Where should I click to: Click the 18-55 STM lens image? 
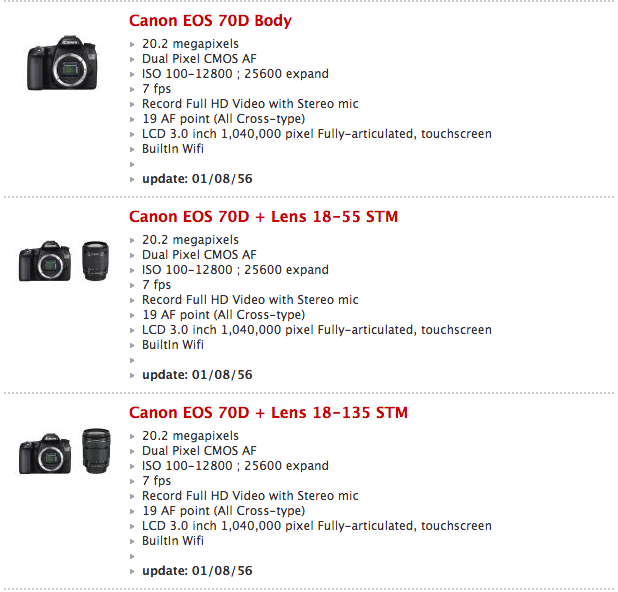point(95,260)
